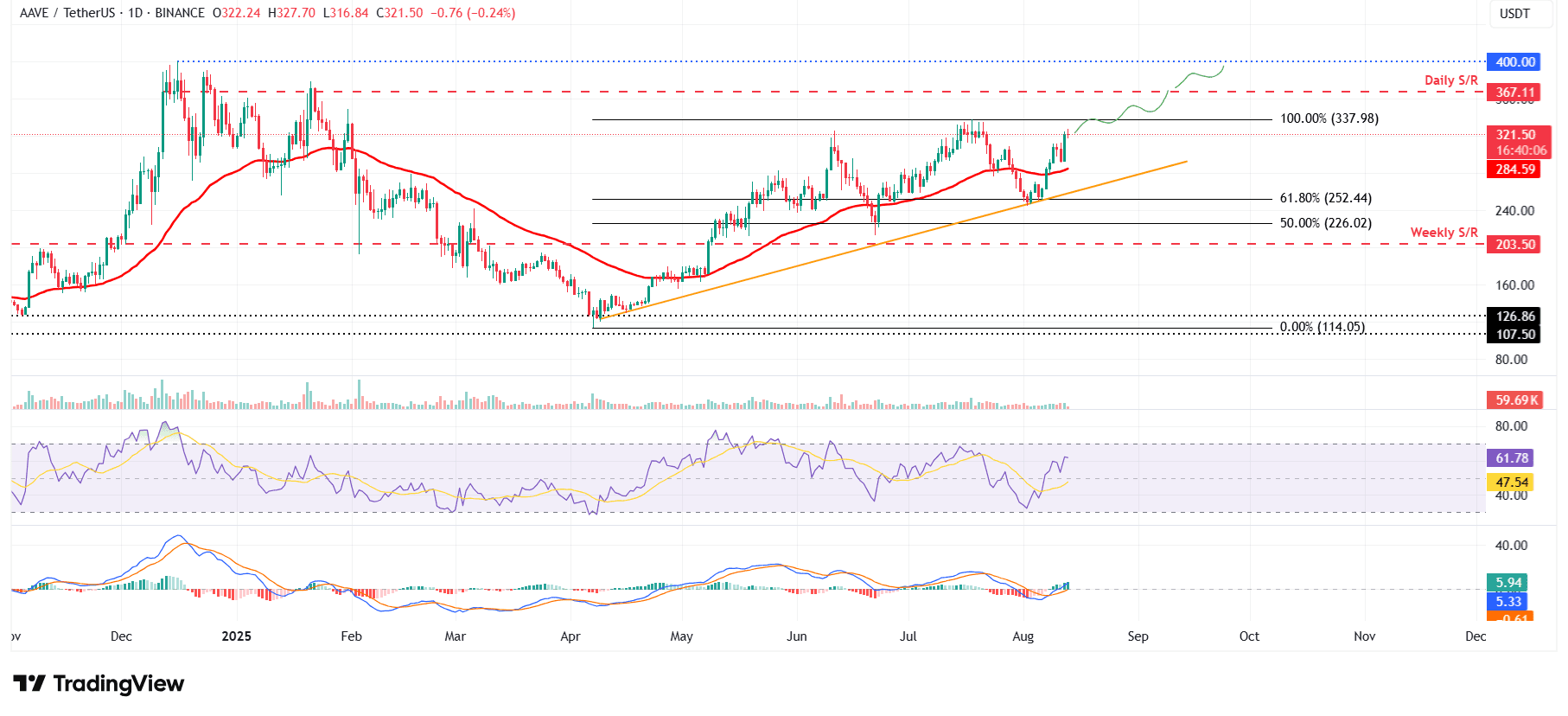This screenshot has height=716, width=1568.
Task: Click the TradingView logo icon
Action: pyautogui.click(x=29, y=684)
